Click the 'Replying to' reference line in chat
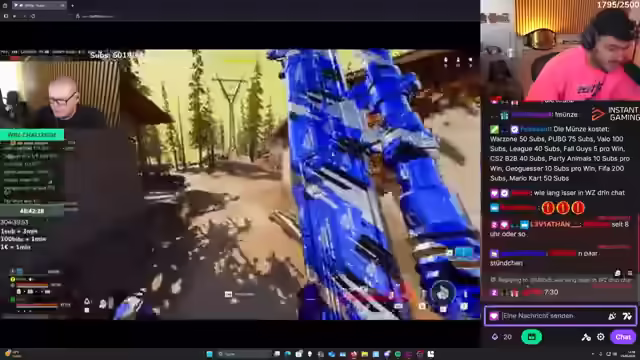The image size is (640, 360). [x=561, y=280]
